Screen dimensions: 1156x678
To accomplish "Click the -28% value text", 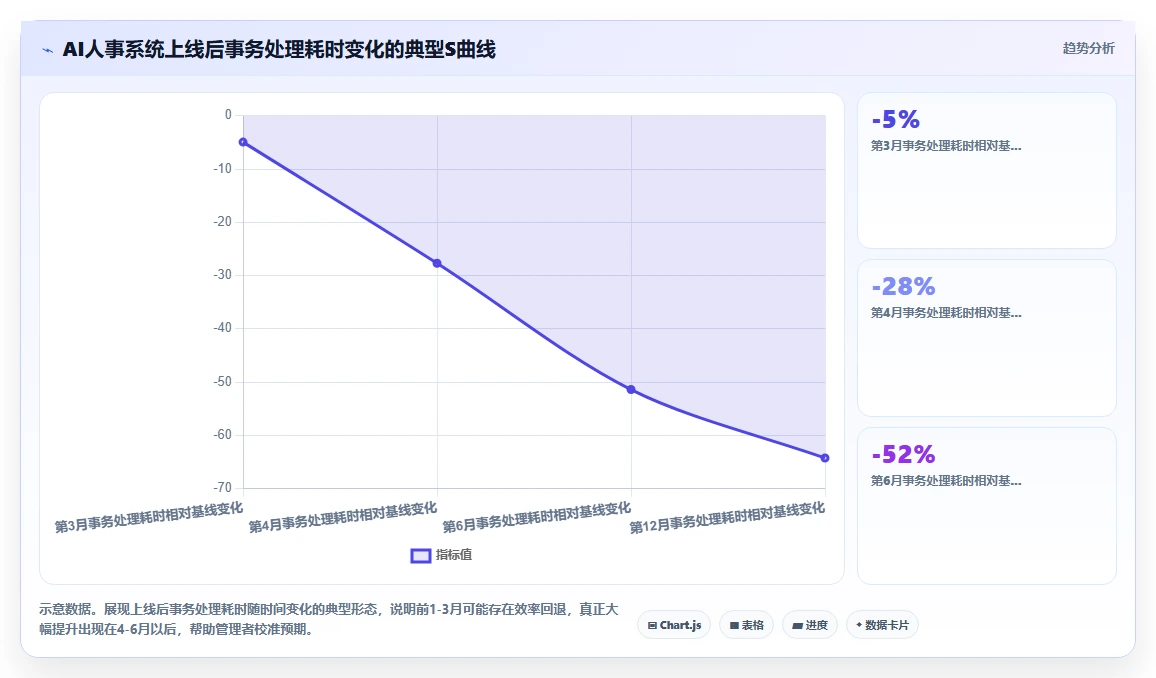I will coord(904,286).
